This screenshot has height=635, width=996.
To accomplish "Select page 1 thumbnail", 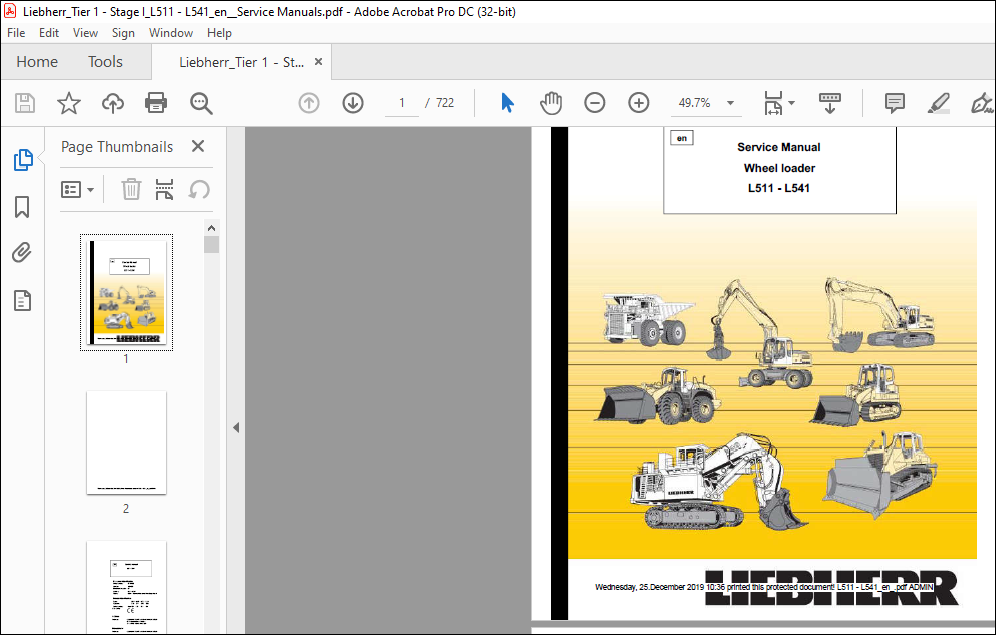I will tap(126, 293).
